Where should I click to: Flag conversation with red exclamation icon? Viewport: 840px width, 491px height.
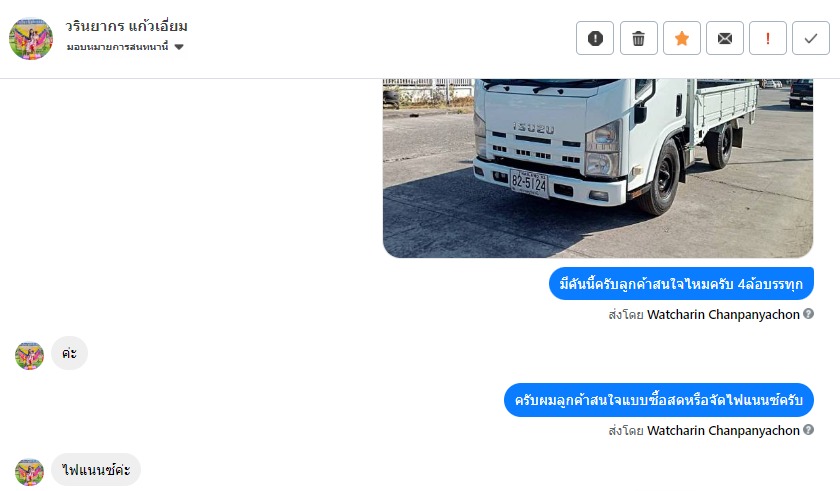(x=768, y=38)
